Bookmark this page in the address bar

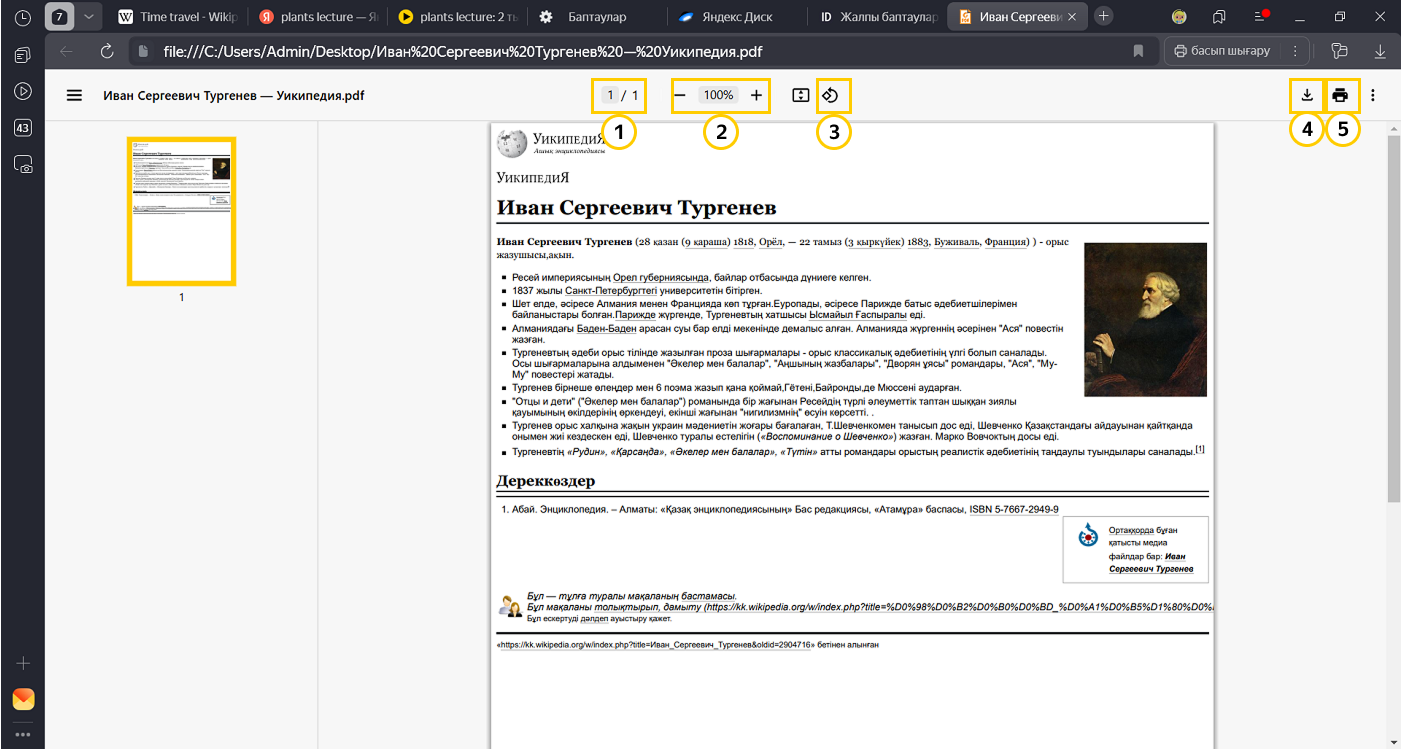pos(1138,51)
